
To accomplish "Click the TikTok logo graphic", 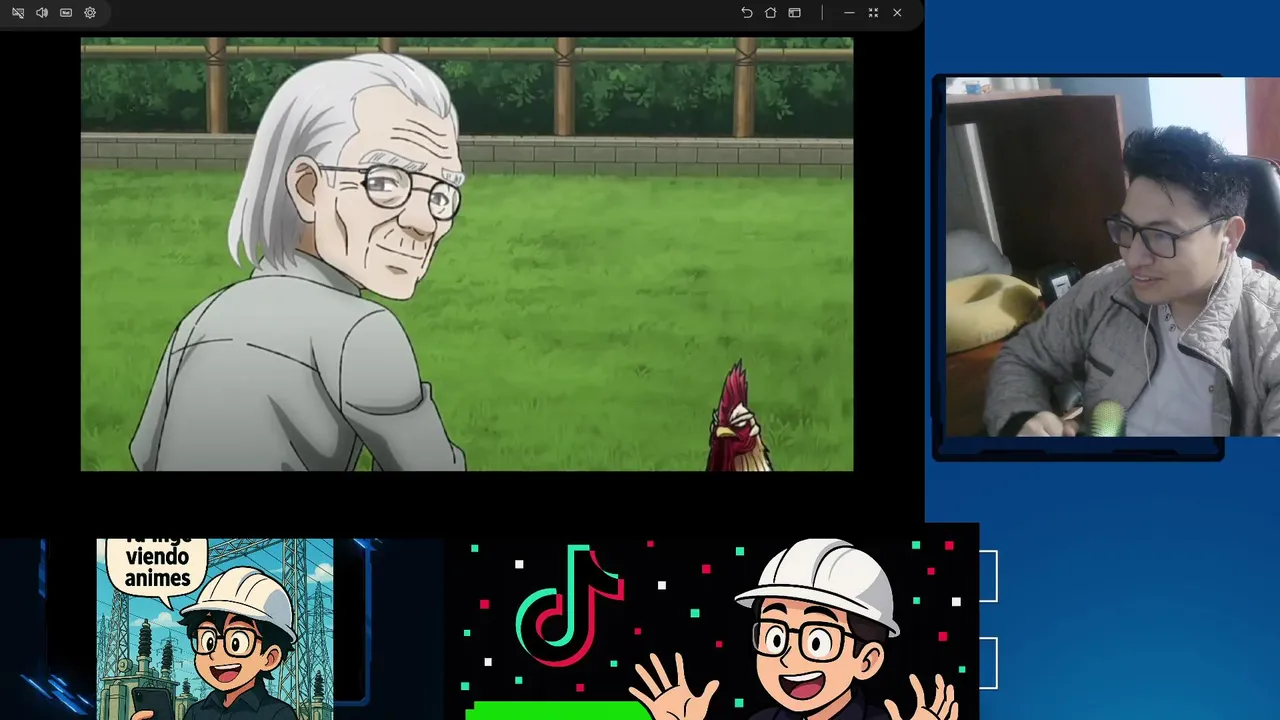I will [570, 606].
